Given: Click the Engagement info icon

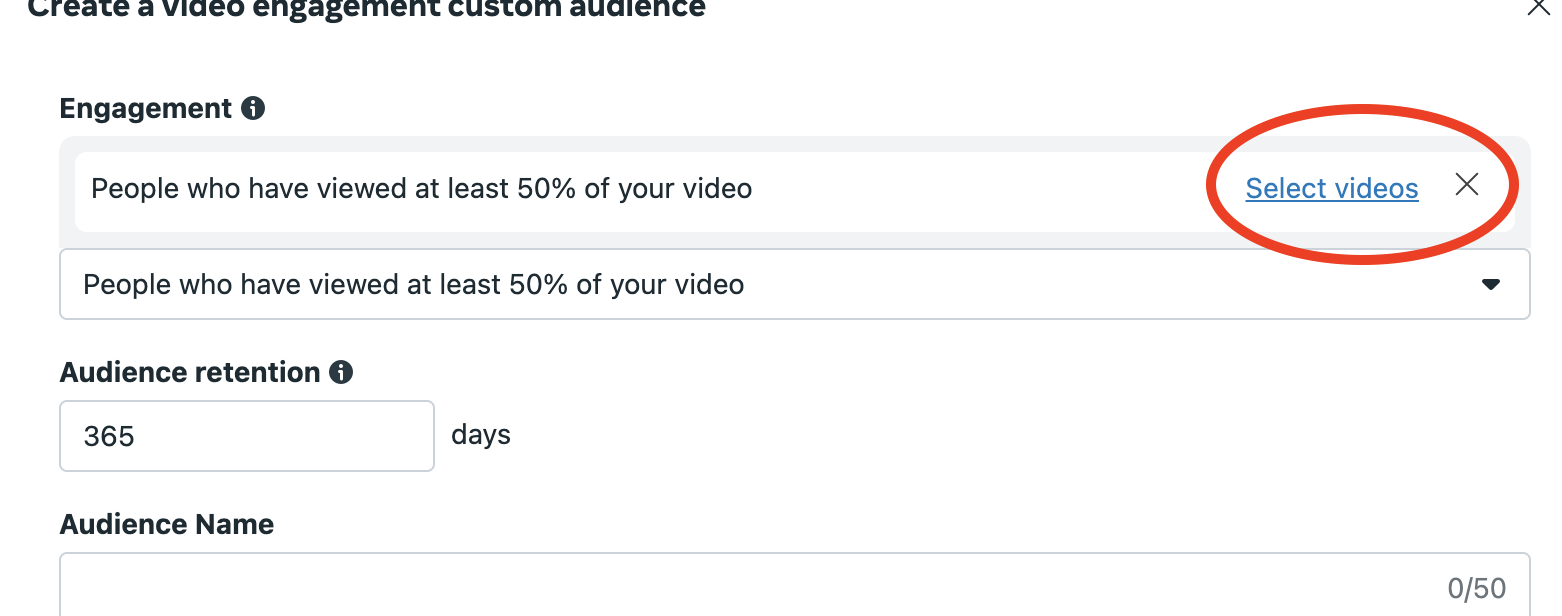Looking at the screenshot, I should [254, 108].
